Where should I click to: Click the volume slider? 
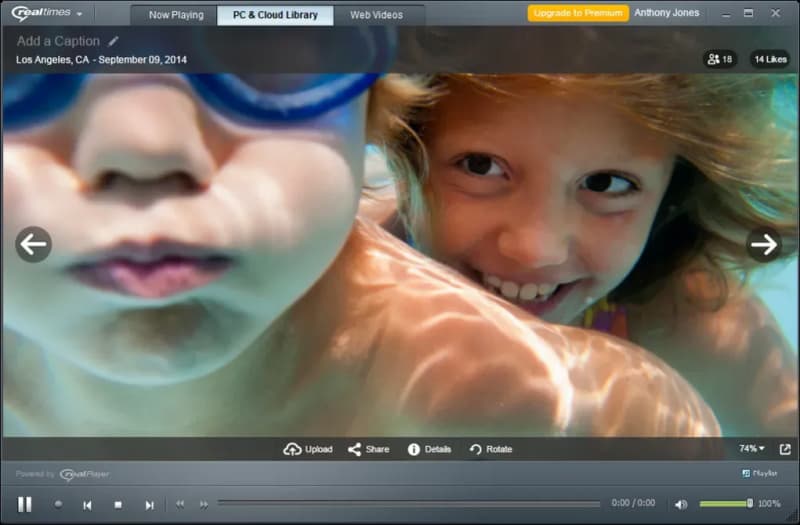click(725, 504)
